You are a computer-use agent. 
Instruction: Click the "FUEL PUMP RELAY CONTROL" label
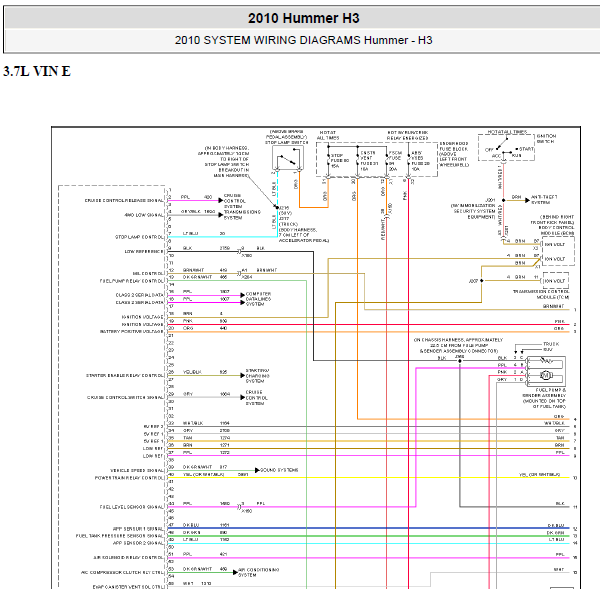click(x=131, y=281)
